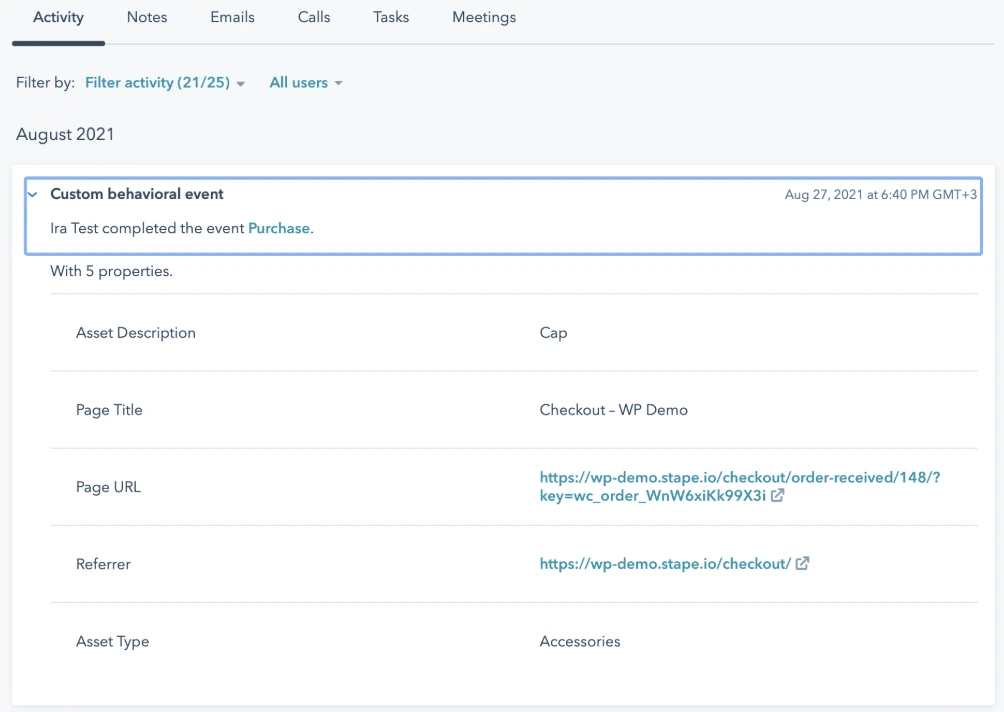Select the Asset Type label

(x=113, y=642)
